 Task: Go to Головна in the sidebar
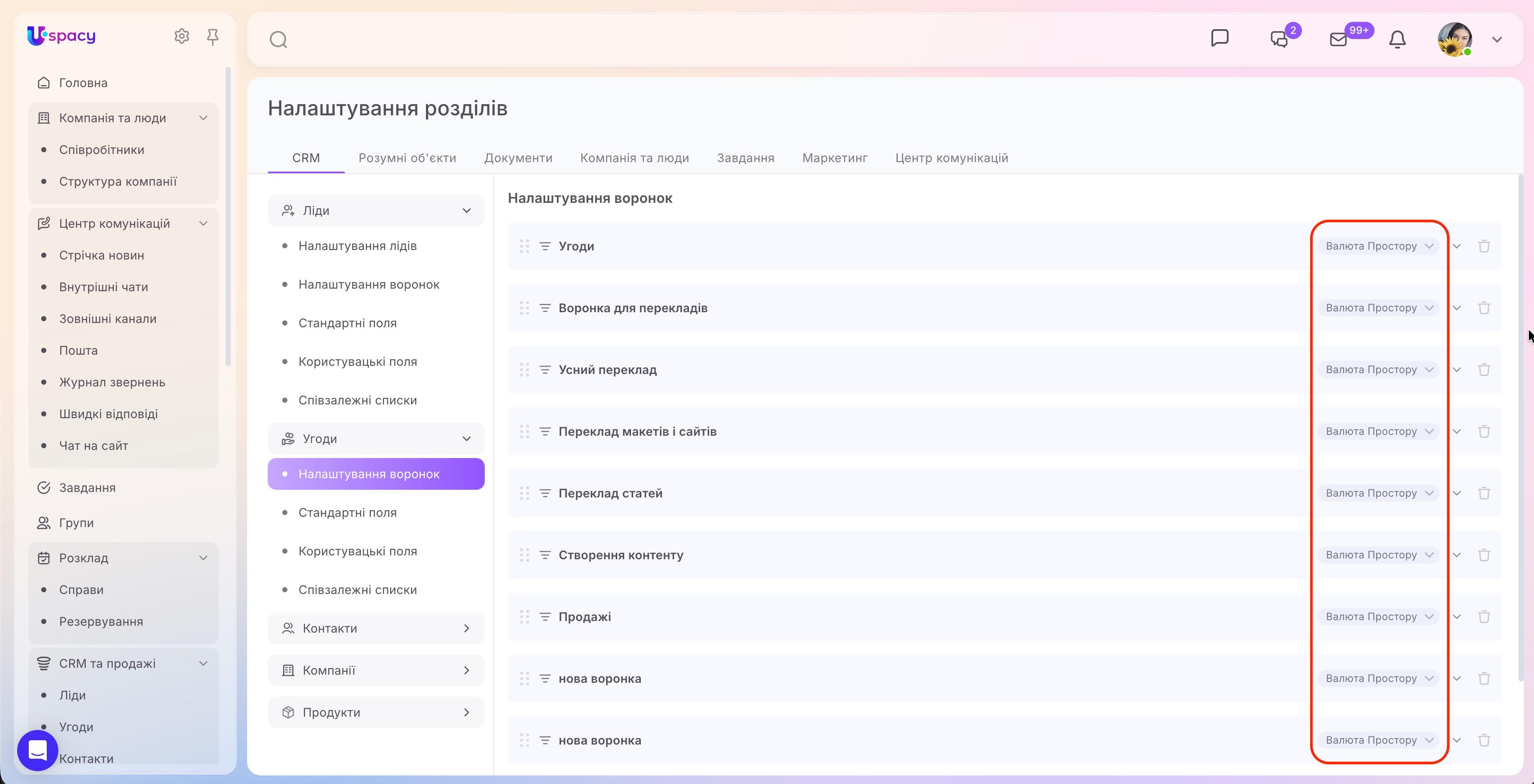[83, 83]
